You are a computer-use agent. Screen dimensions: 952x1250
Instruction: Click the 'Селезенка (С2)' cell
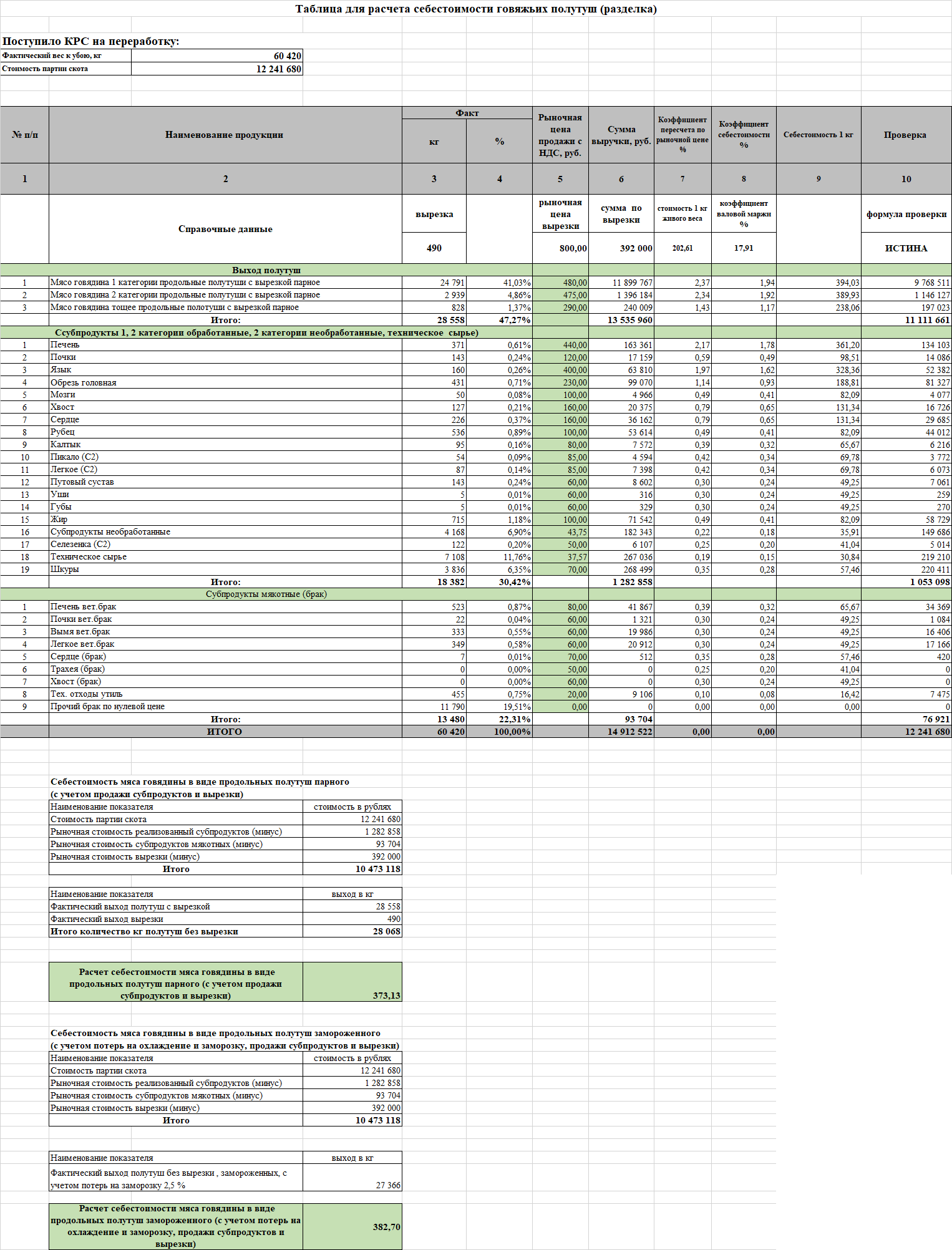(225, 545)
